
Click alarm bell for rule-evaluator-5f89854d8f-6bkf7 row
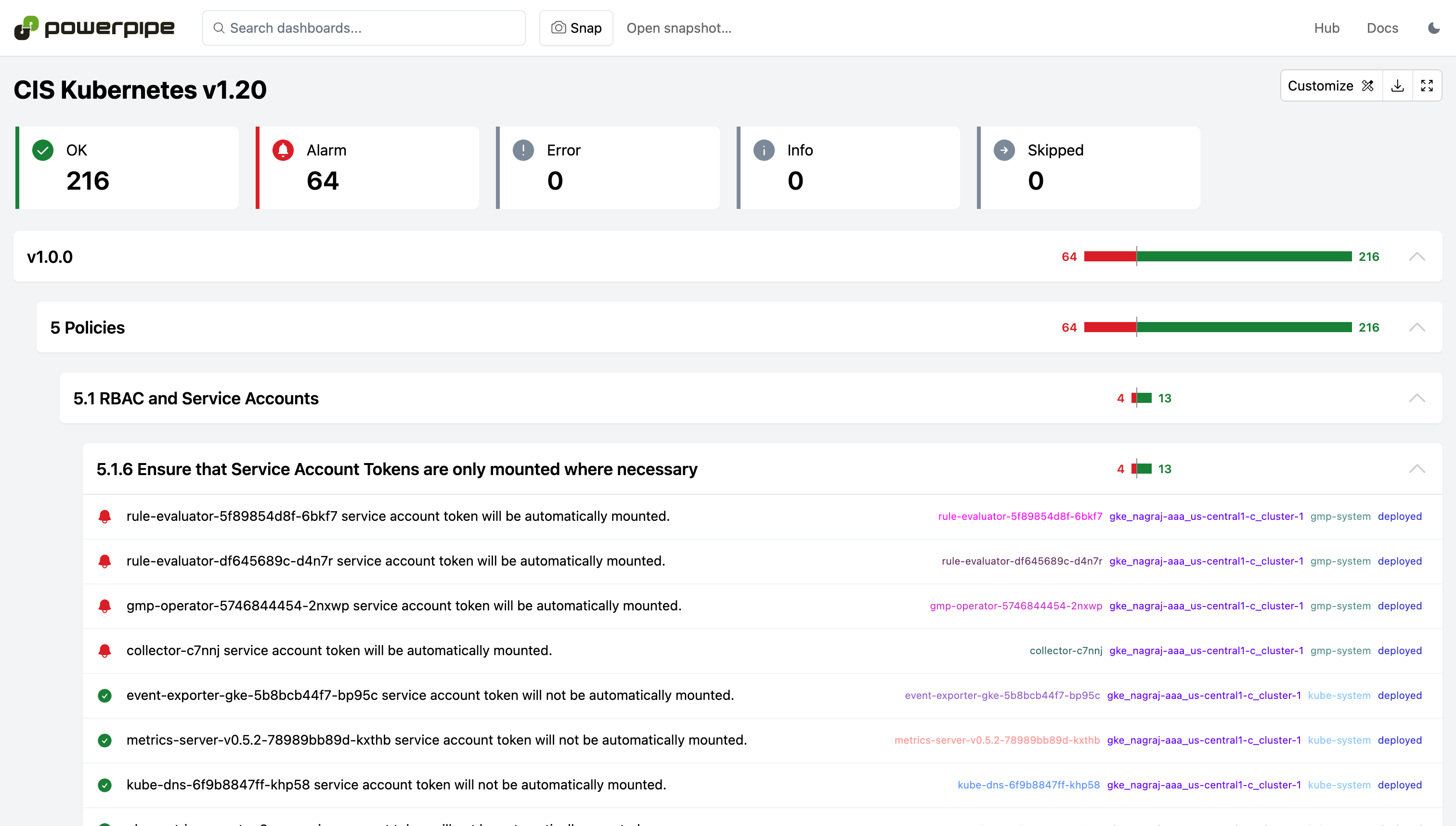pos(104,516)
